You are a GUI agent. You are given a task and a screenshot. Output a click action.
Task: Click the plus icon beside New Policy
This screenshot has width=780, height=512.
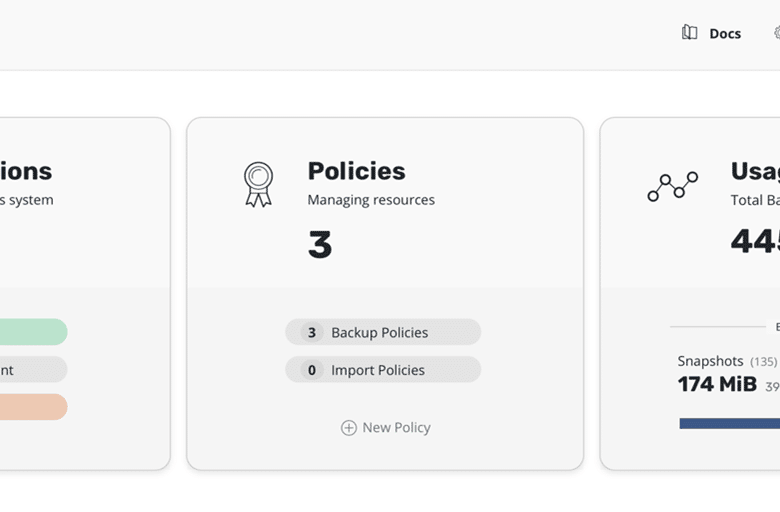(349, 428)
